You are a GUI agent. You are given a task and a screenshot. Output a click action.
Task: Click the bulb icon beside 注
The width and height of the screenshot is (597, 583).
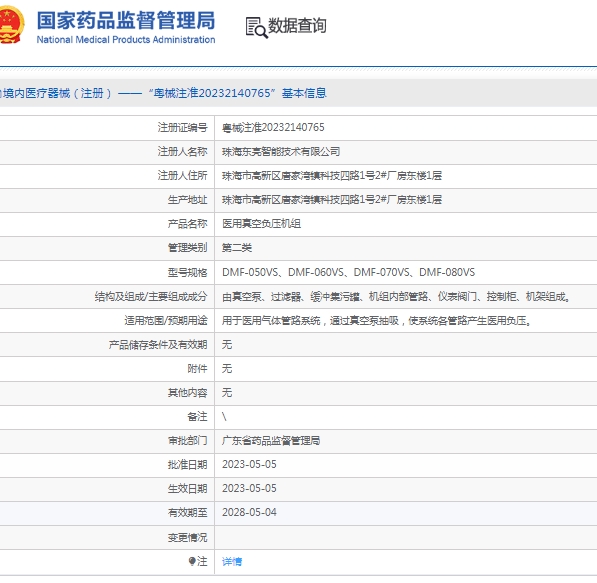[x=192, y=561]
